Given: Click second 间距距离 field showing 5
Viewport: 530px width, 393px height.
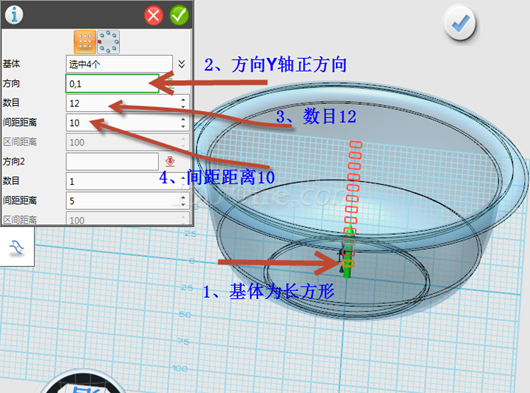Looking at the screenshot, I should point(123,201).
